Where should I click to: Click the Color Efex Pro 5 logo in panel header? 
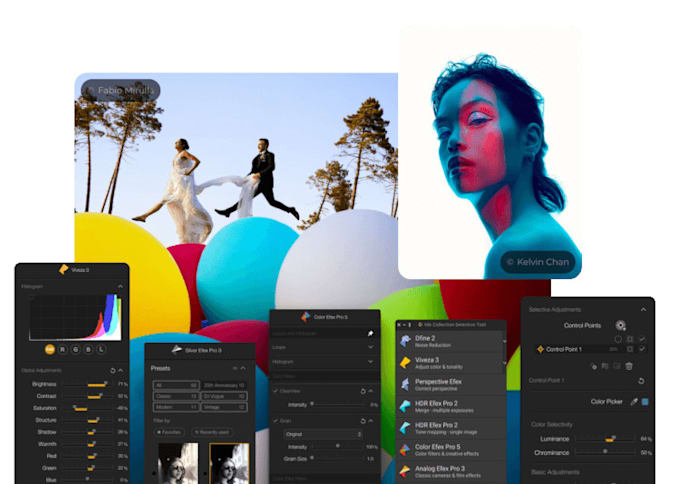point(306,317)
